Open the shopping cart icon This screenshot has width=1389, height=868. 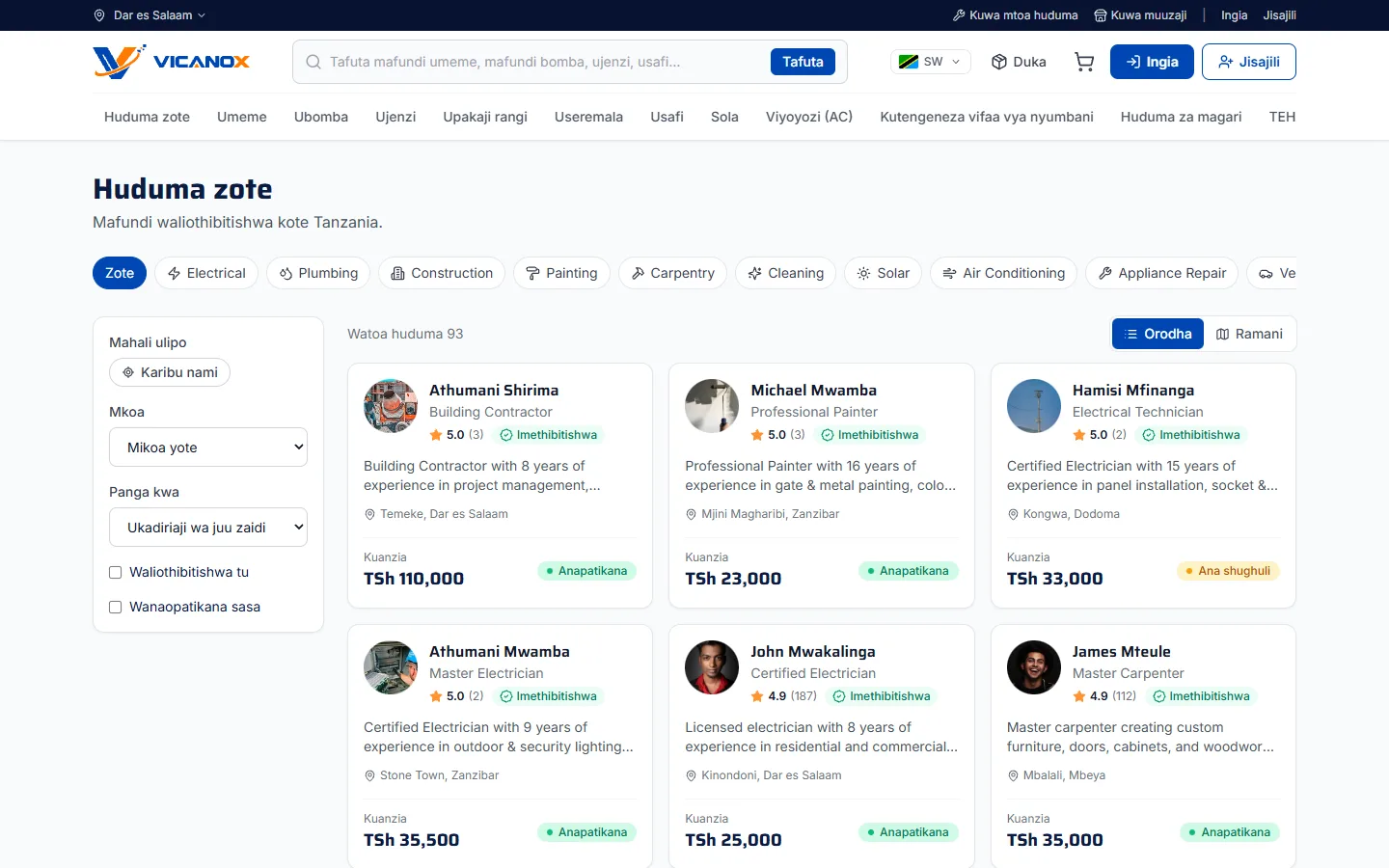1084,62
